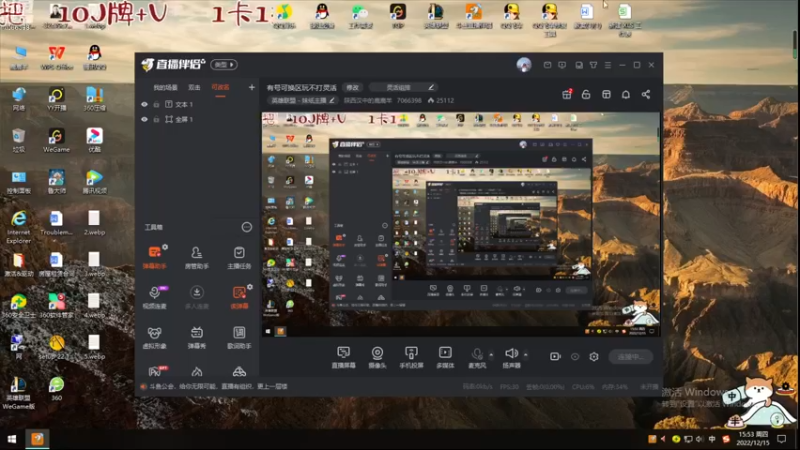Screen dimensions: 800x450
Task: Click the 修改 title edit button
Action: click(x=353, y=87)
